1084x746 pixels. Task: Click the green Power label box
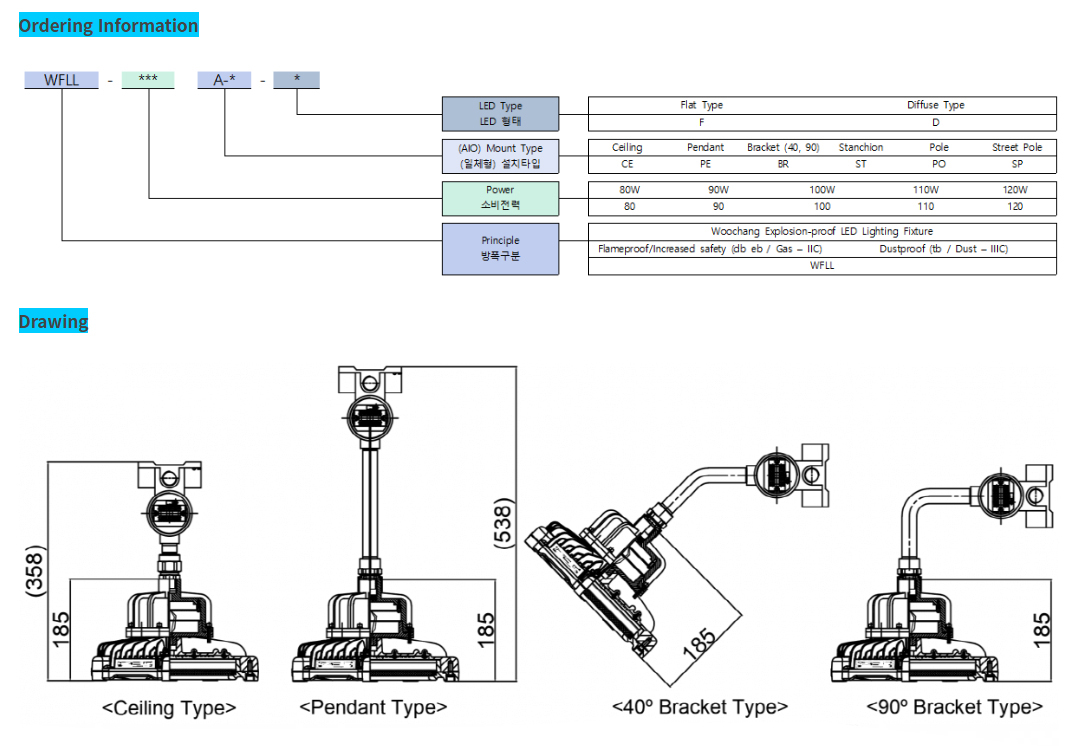pos(500,198)
